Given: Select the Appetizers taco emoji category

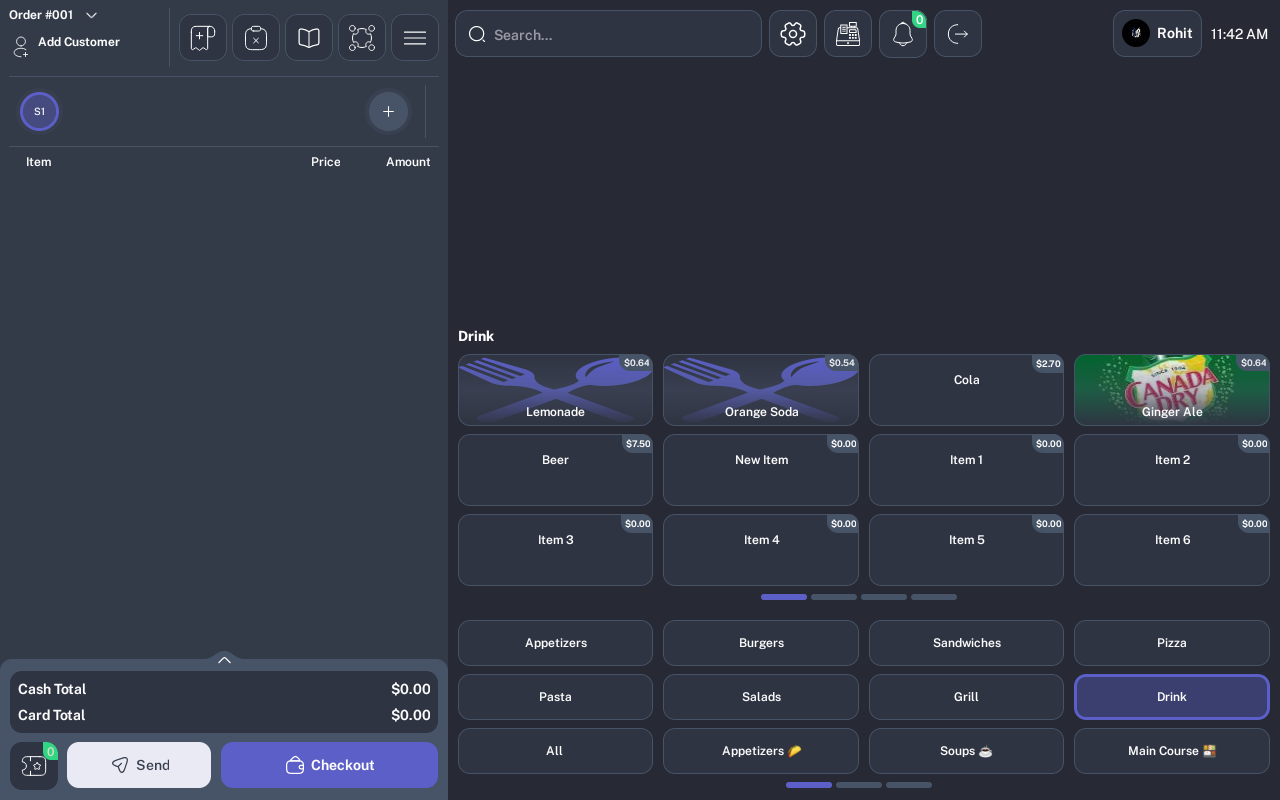Looking at the screenshot, I should (x=761, y=751).
